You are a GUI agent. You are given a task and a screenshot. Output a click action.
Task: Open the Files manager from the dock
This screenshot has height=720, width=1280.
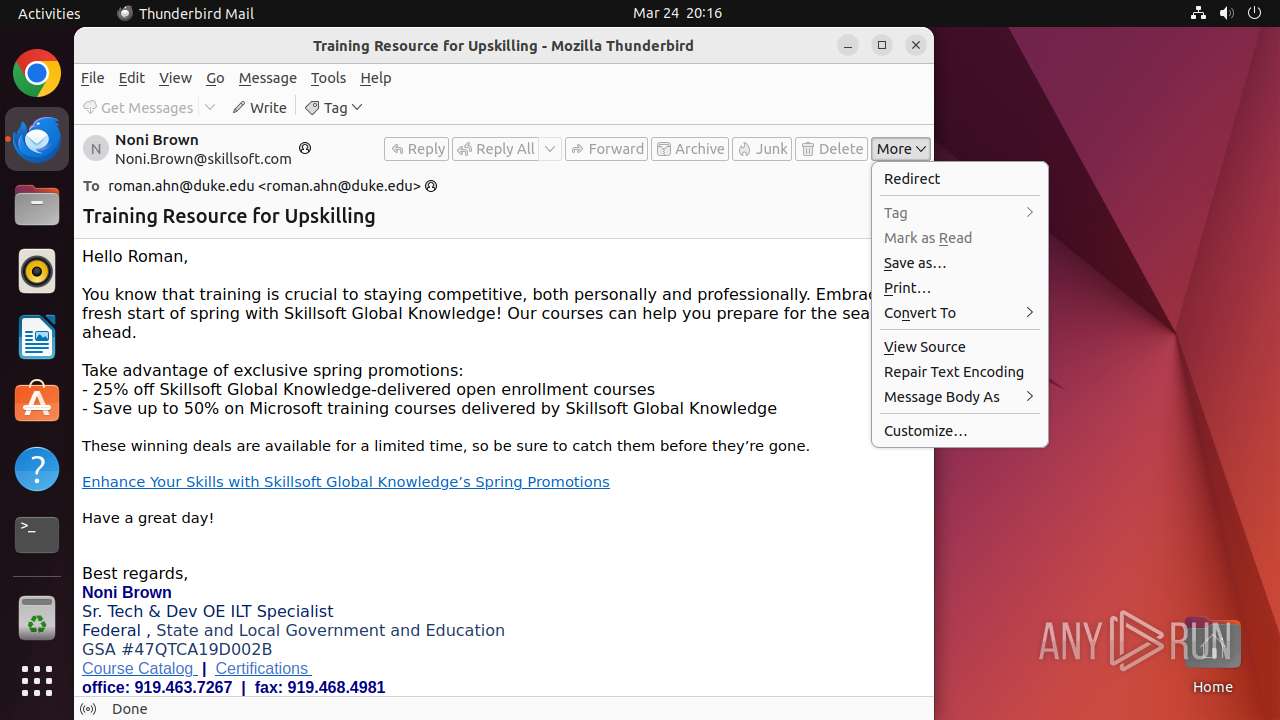coord(37,205)
